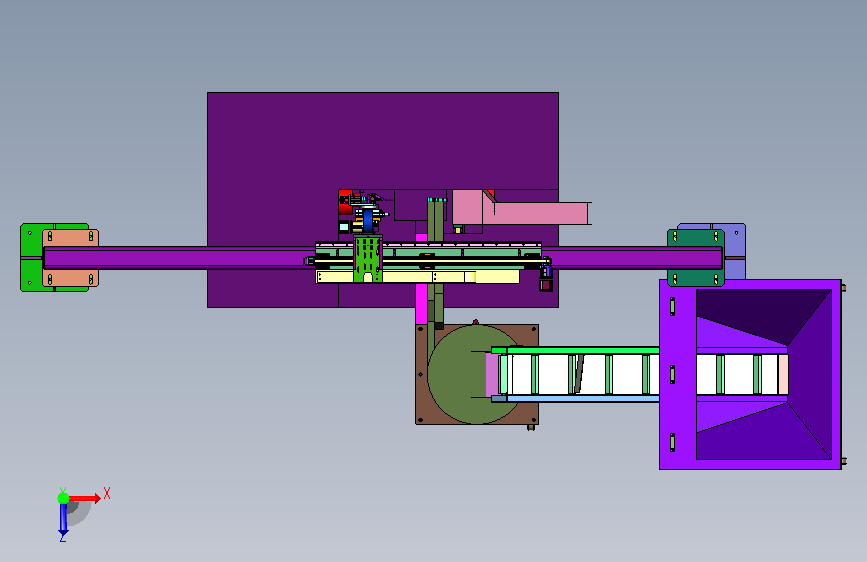This screenshot has width=867, height=562.
Task: Click the blue Z axis arrow of triad
Action: [x=63, y=520]
